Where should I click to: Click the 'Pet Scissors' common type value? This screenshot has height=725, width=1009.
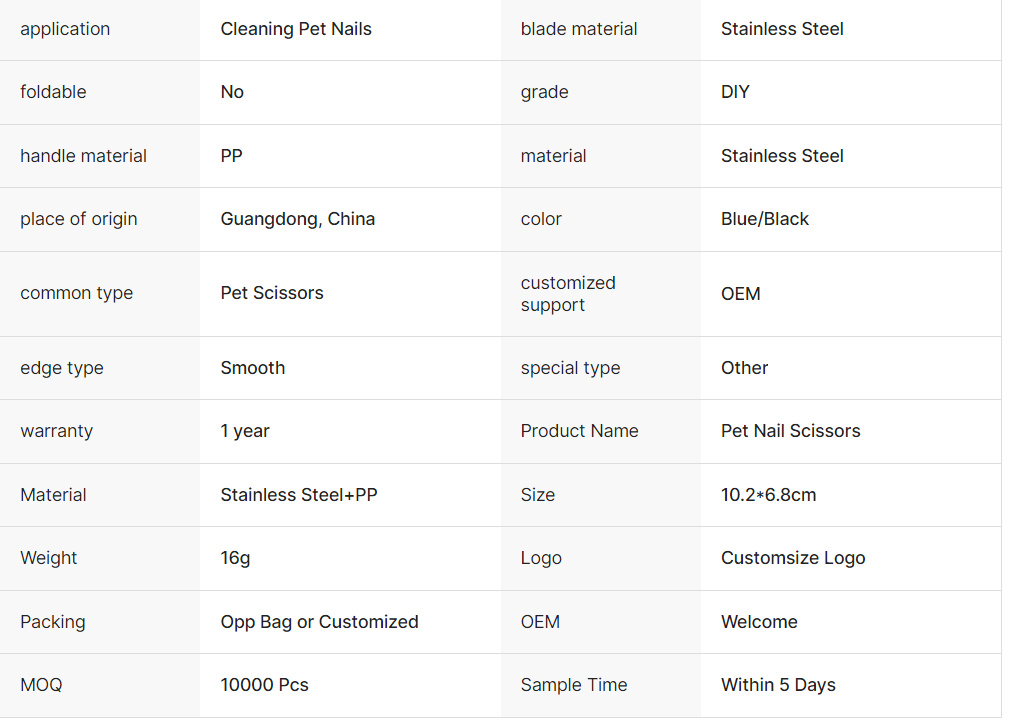point(272,293)
